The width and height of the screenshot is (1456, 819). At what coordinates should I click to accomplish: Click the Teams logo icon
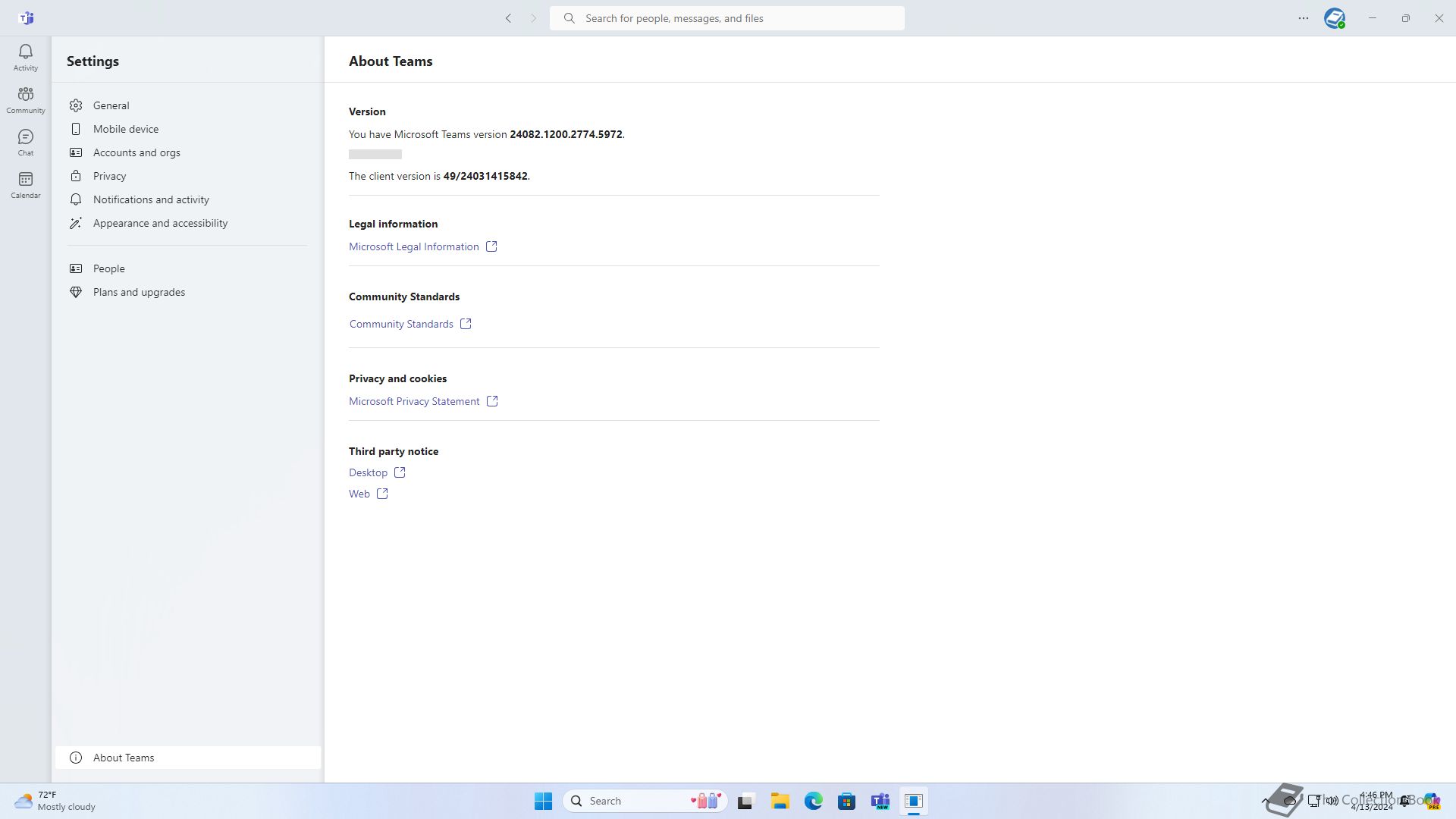tap(27, 18)
